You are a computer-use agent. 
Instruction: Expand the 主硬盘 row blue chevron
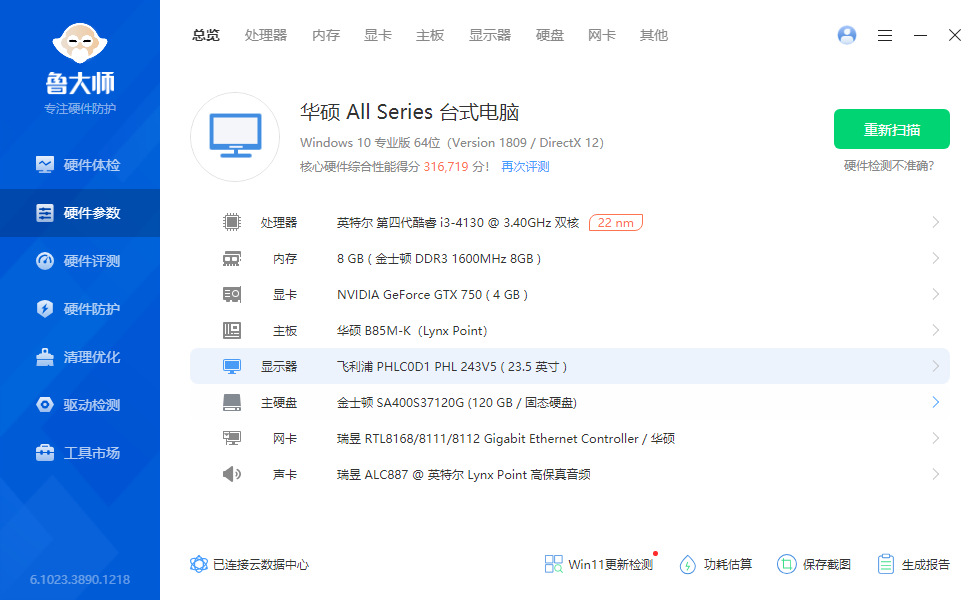coord(936,402)
